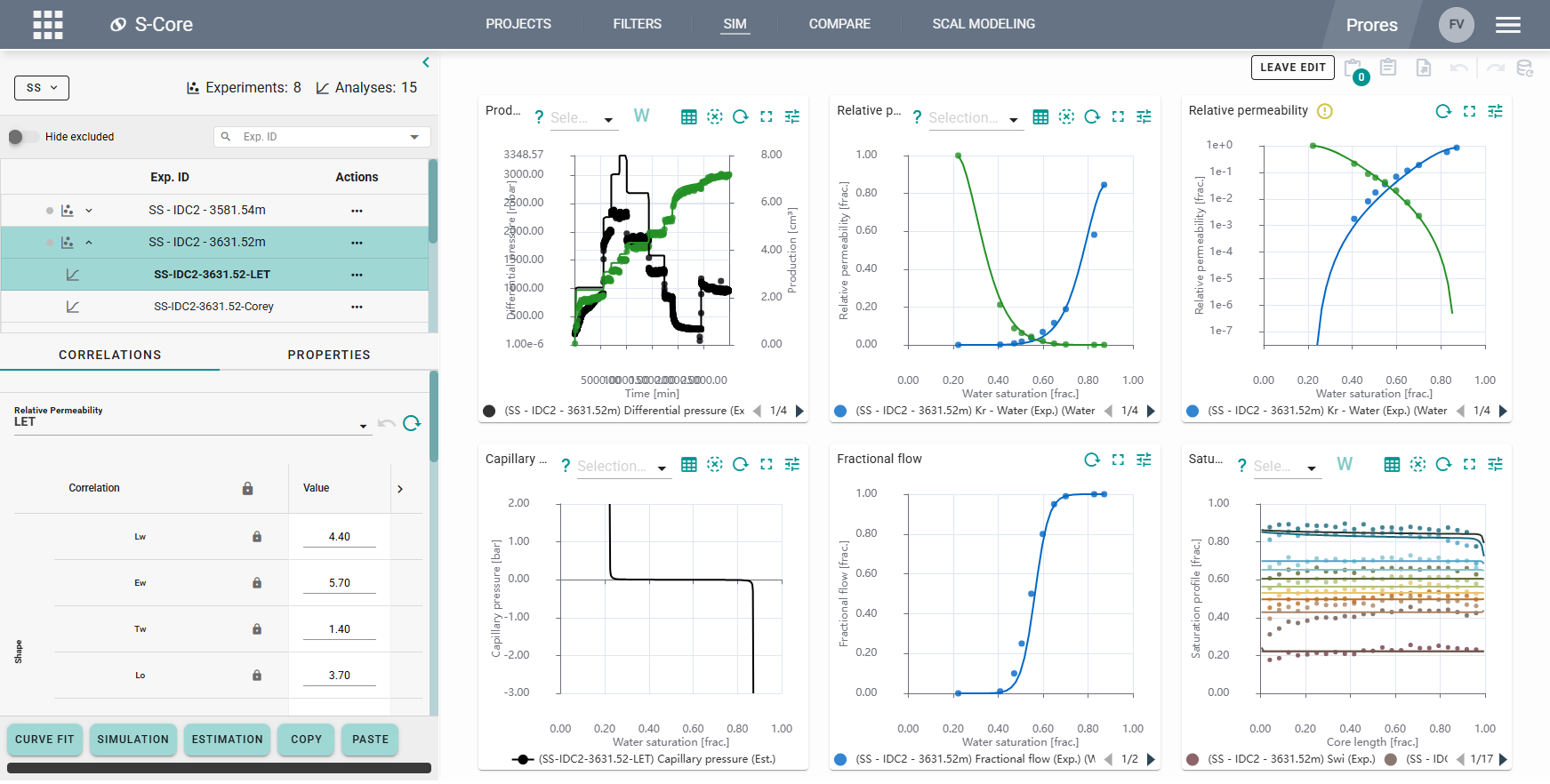Image resolution: width=1550 pixels, height=784 pixels.
Task: Expand Production plot to fullscreen
Action: (766, 117)
